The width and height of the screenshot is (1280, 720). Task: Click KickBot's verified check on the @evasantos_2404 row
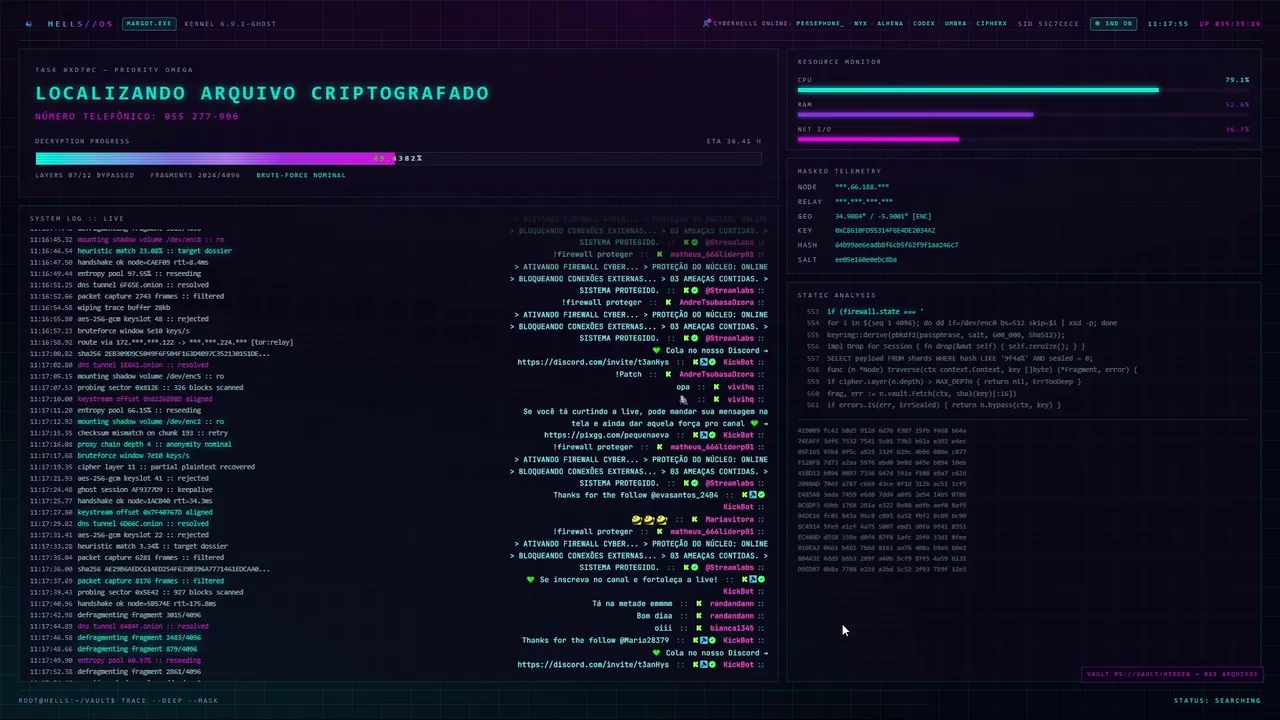pyautogui.click(x=761, y=495)
